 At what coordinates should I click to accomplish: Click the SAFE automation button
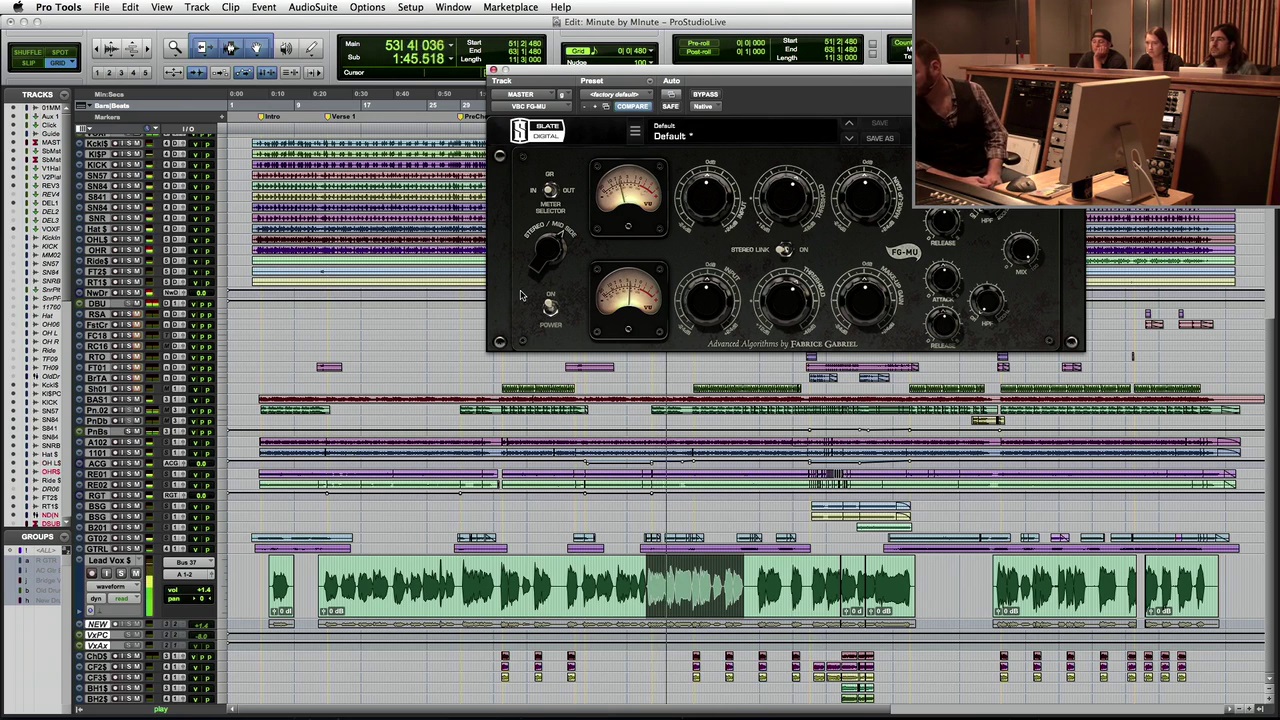point(670,106)
